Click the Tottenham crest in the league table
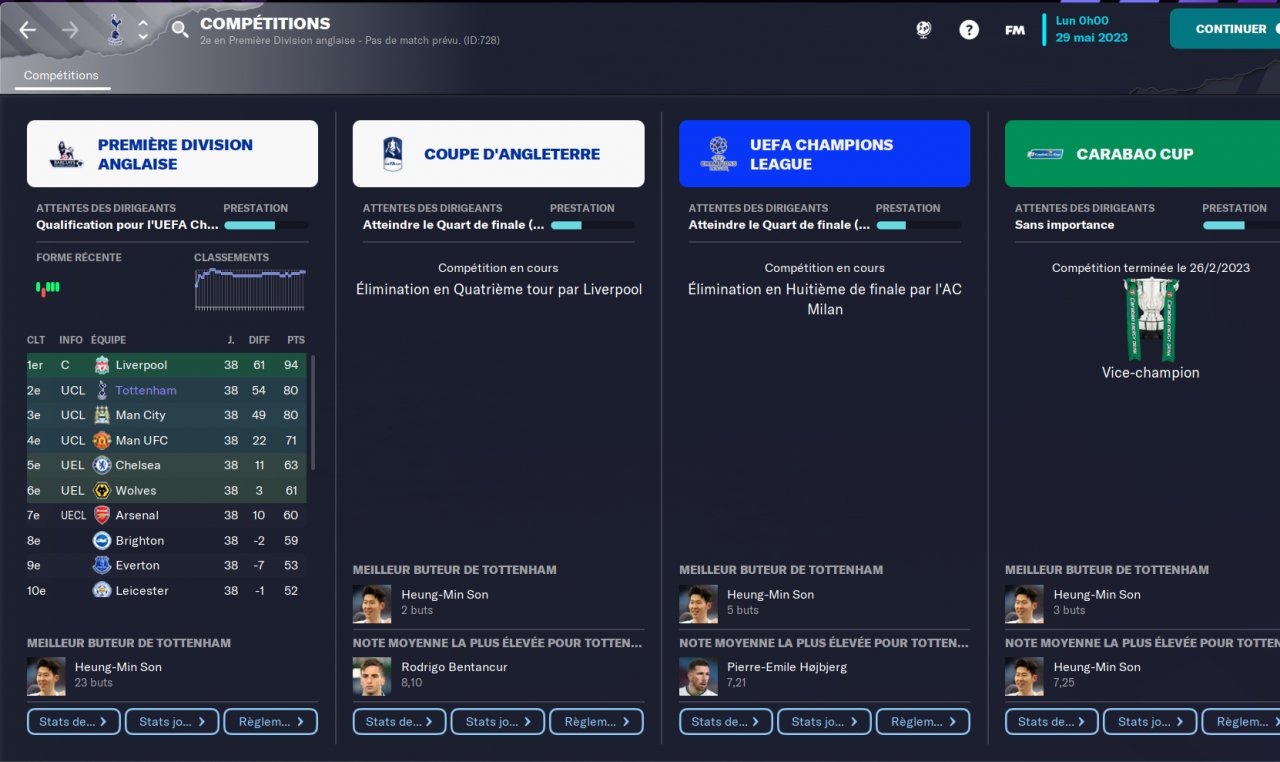Screen dimensions: 1280x762 point(102,390)
